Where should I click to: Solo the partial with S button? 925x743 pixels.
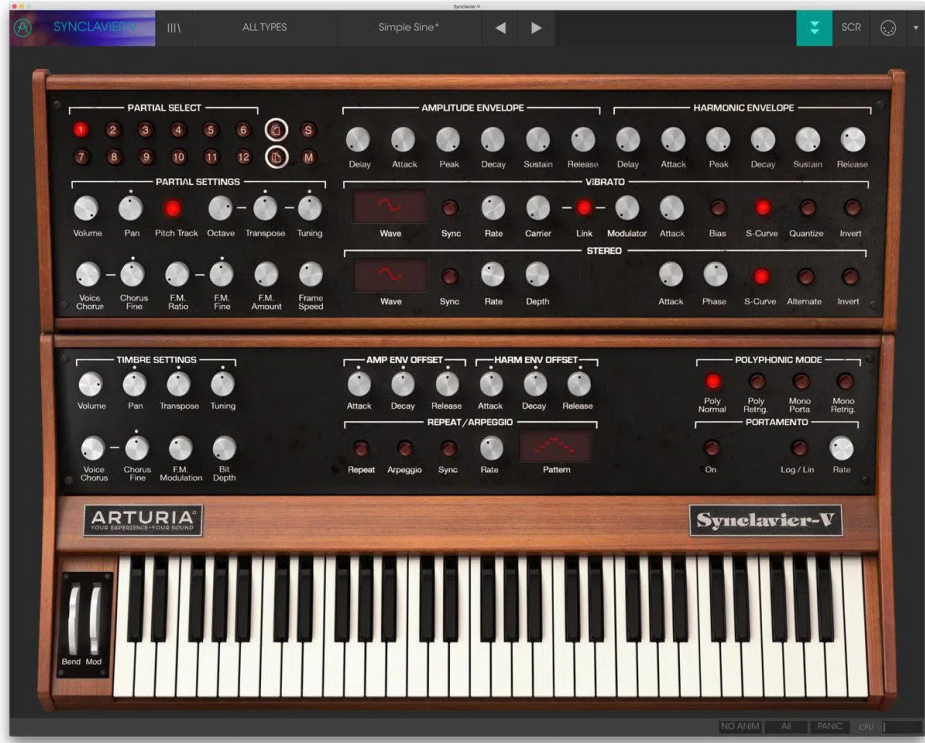click(308, 130)
